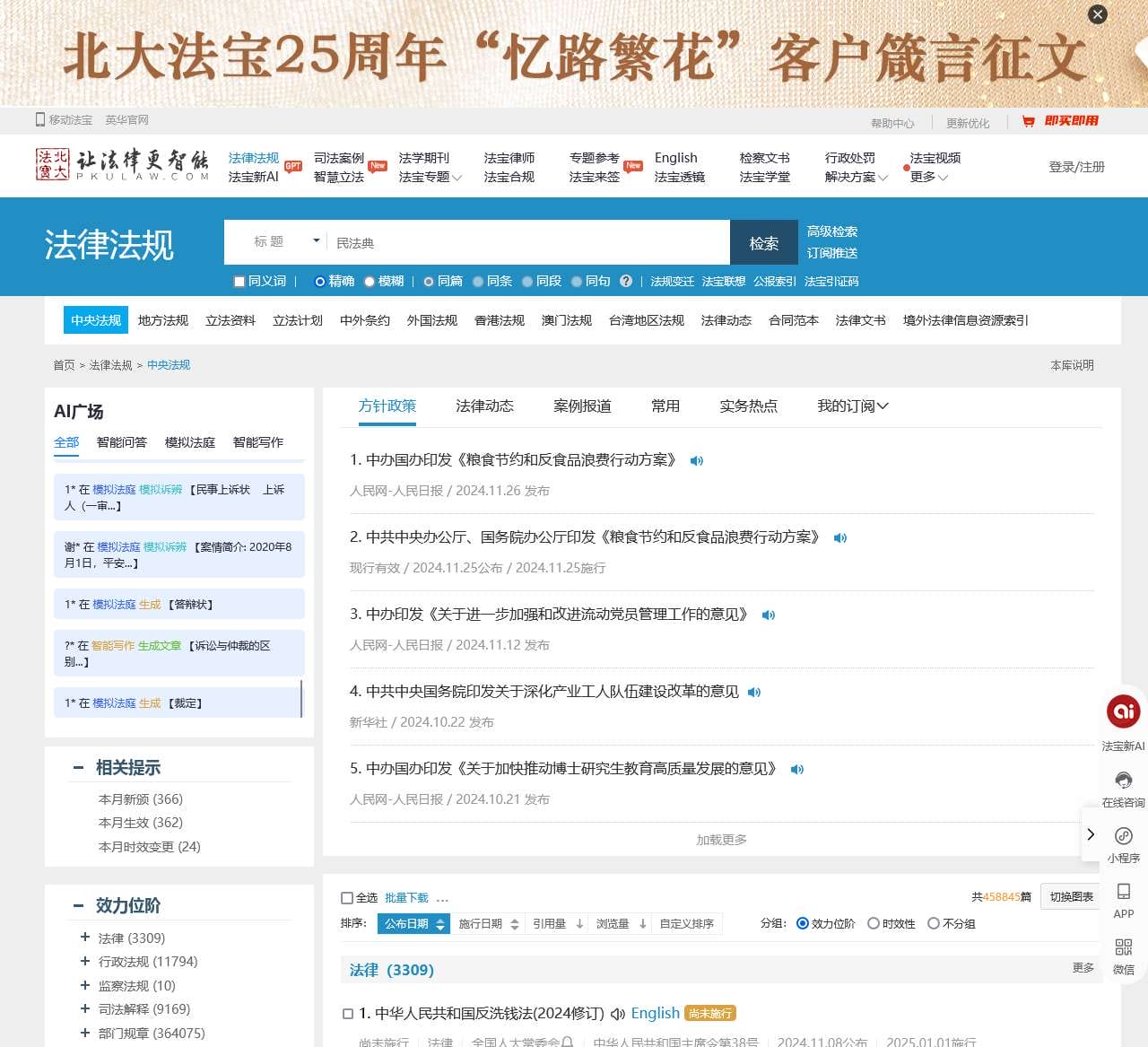Click the mobile phone icon for 移动法宝
This screenshot has height=1047, width=1148.
click(x=40, y=119)
